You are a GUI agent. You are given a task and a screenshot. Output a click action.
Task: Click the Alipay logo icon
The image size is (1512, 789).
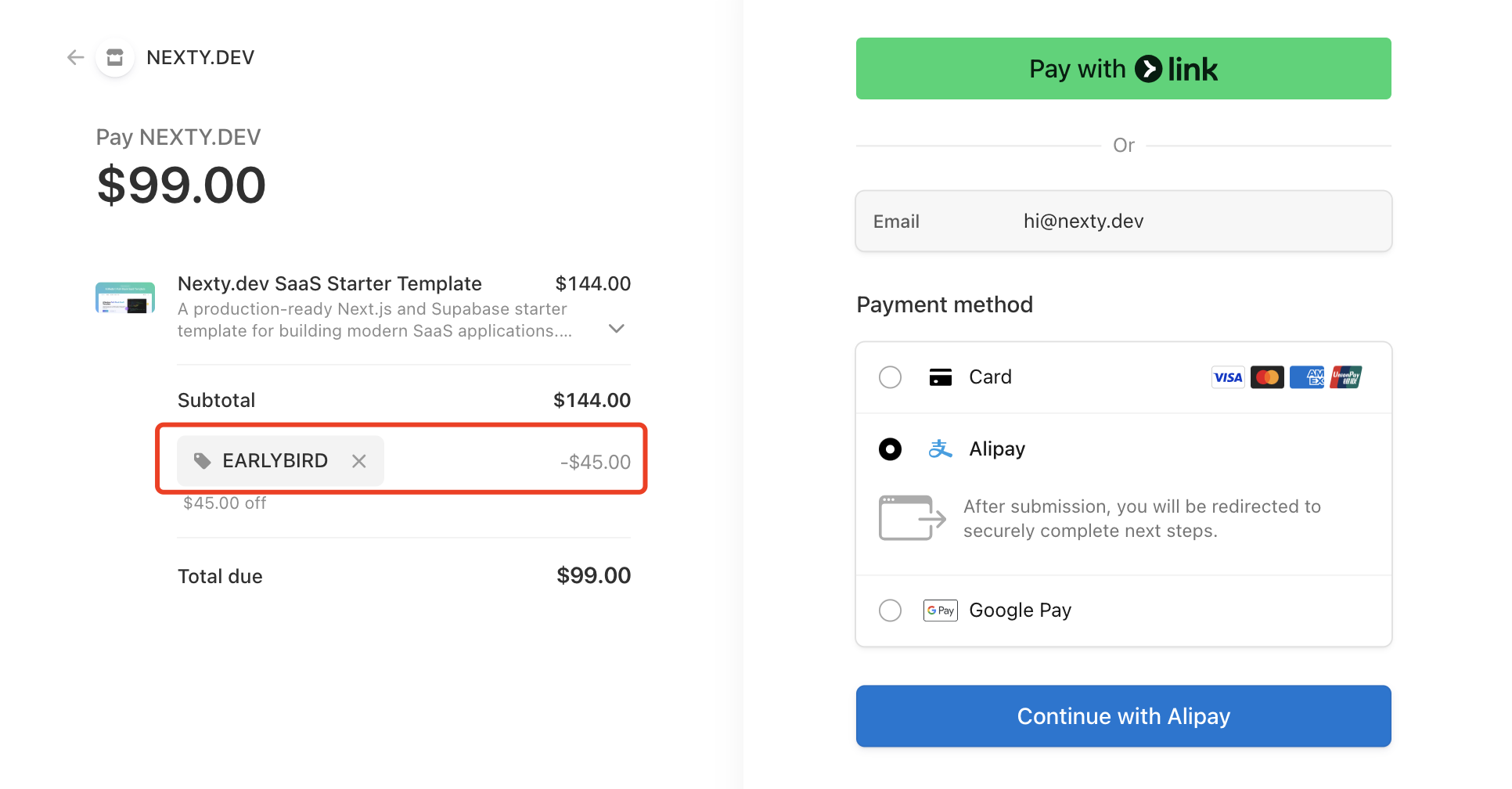pyautogui.click(x=941, y=449)
